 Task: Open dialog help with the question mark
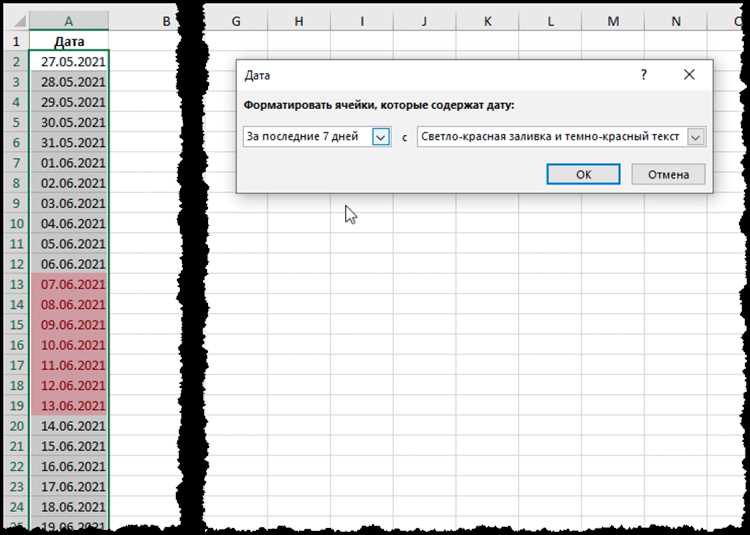coord(644,75)
